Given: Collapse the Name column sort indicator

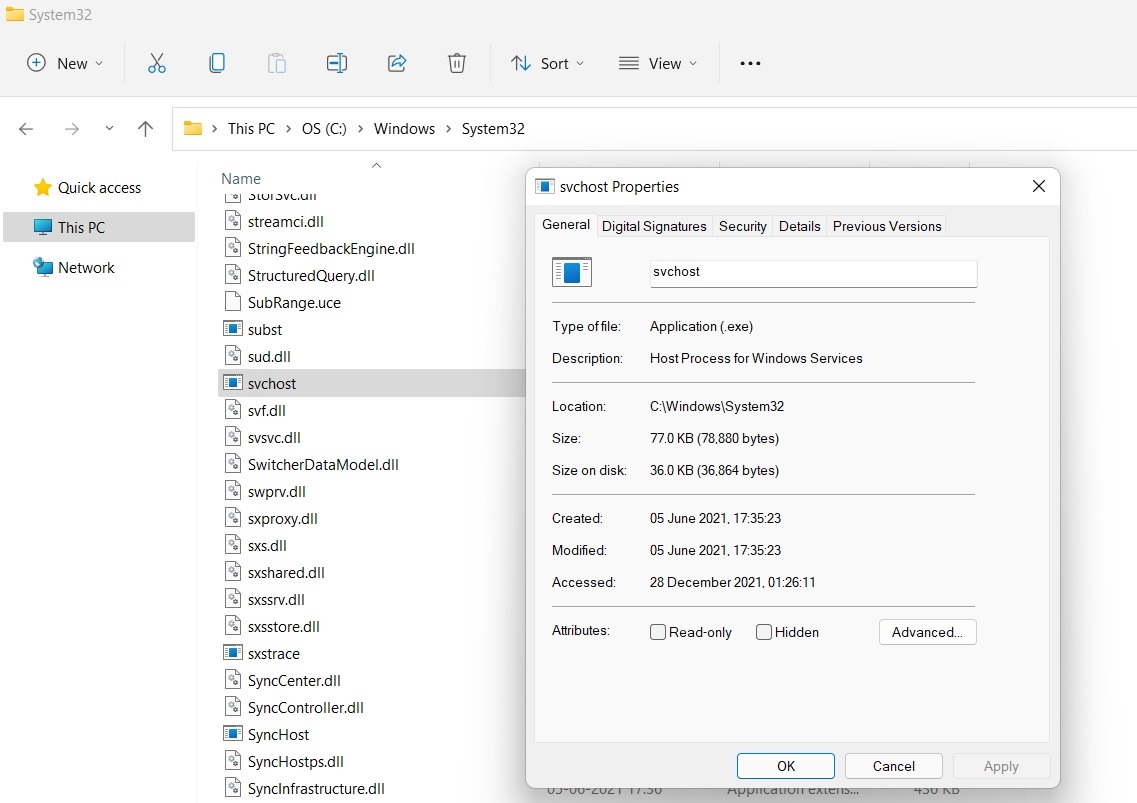Looking at the screenshot, I should (x=376, y=165).
